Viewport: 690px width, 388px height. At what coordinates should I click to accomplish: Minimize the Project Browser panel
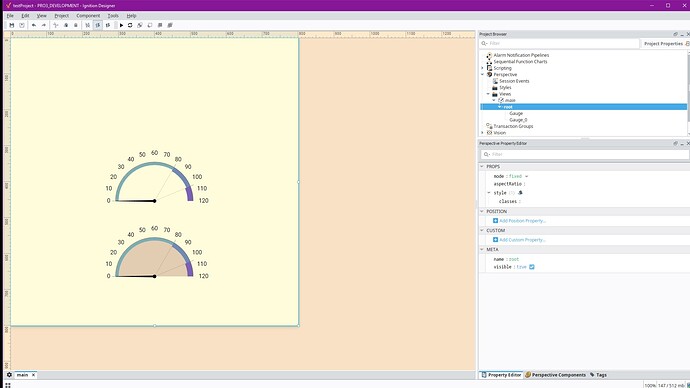pos(682,34)
